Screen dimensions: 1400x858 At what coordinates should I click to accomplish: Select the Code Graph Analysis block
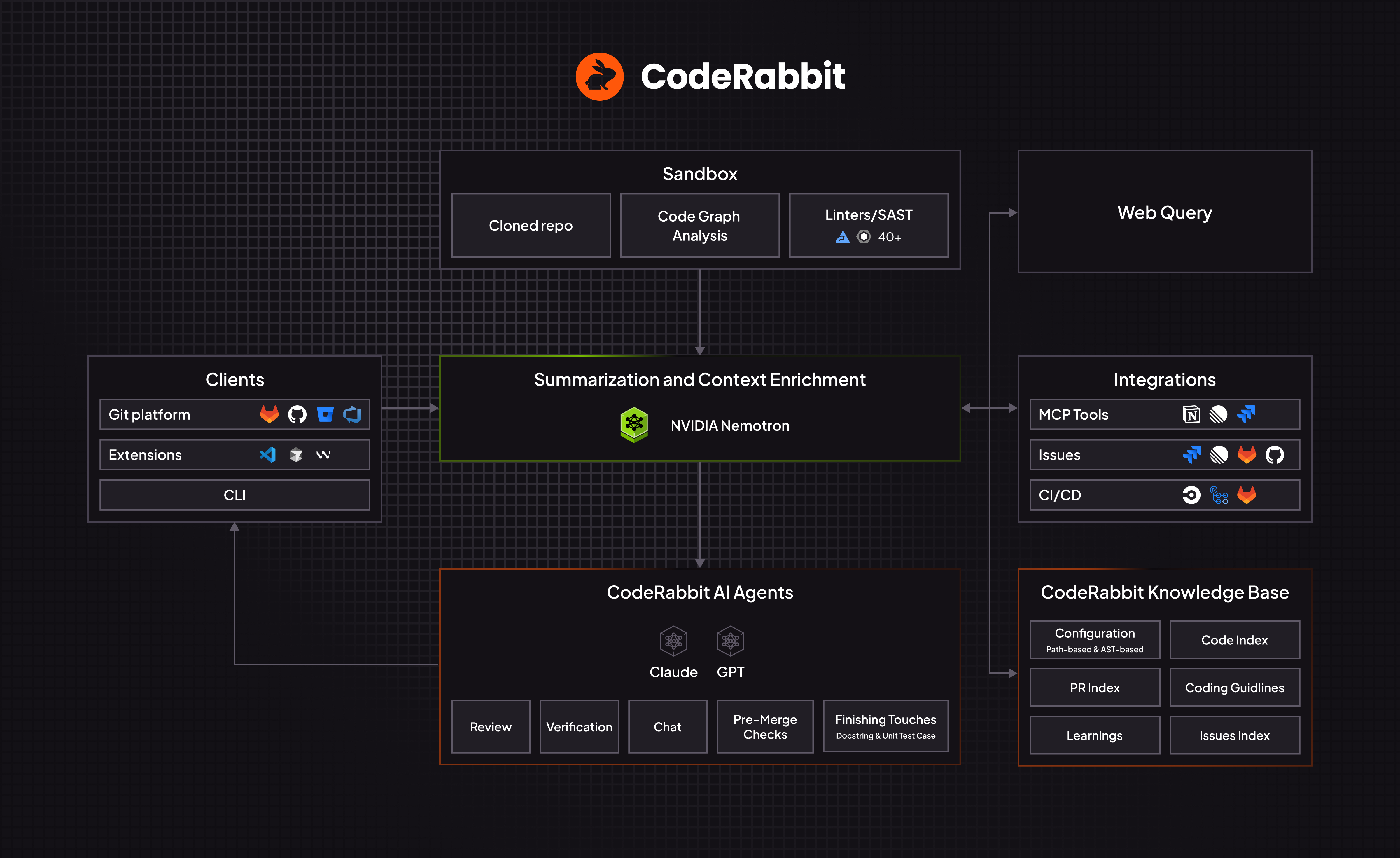click(x=699, y=225)
